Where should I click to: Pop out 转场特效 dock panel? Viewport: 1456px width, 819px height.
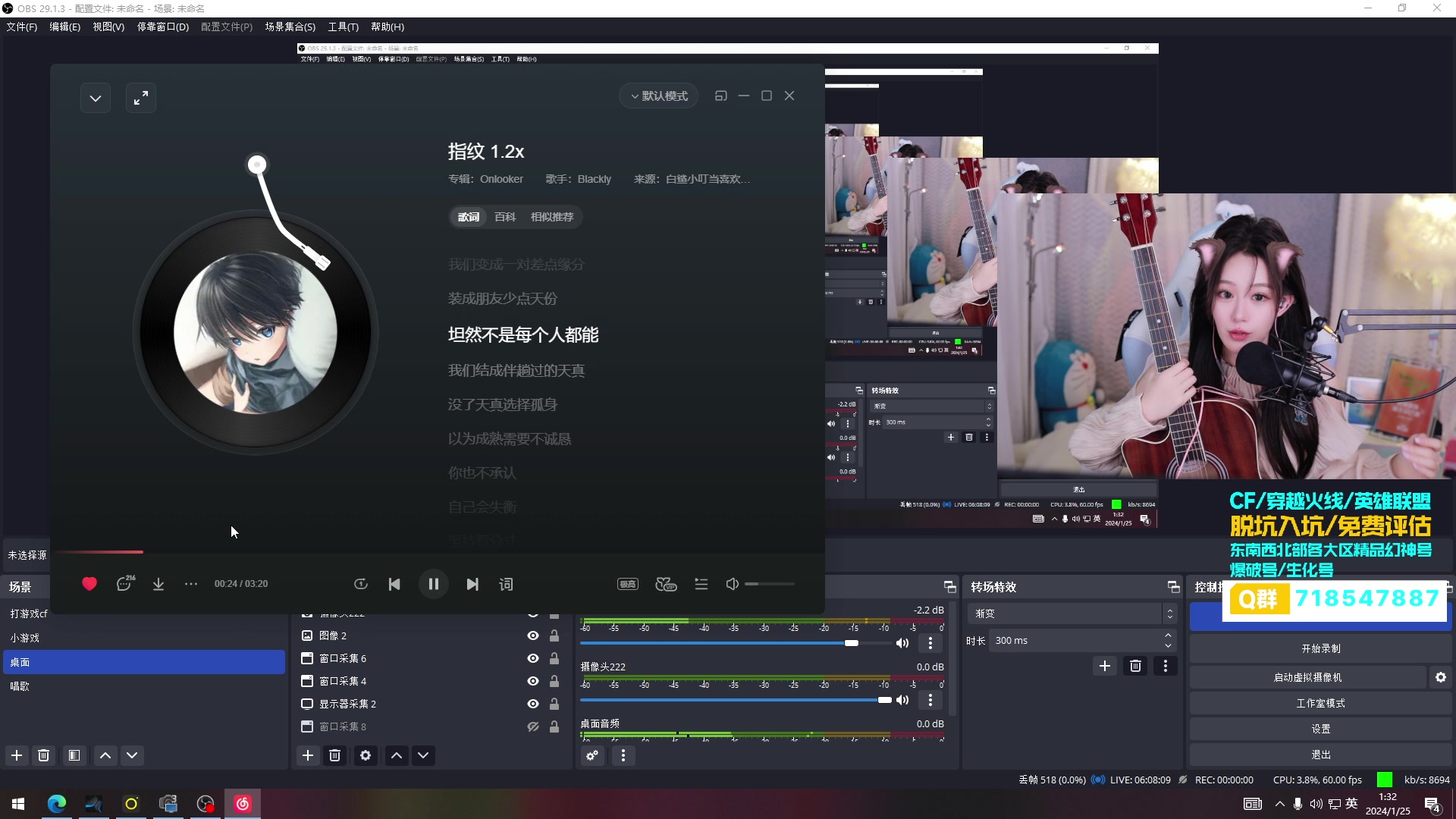point(1174,587)
